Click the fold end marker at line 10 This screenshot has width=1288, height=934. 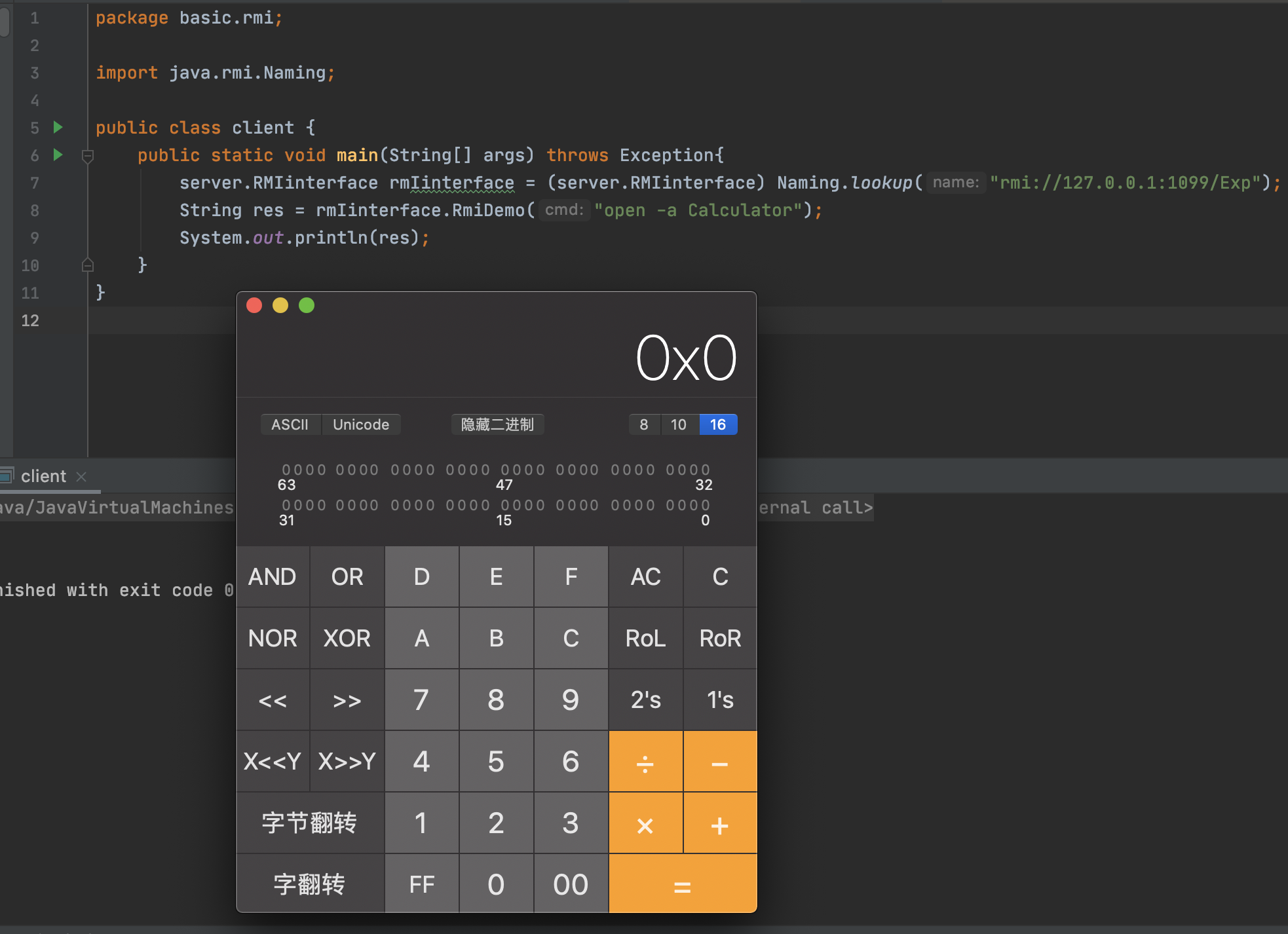tap(87, 265)
